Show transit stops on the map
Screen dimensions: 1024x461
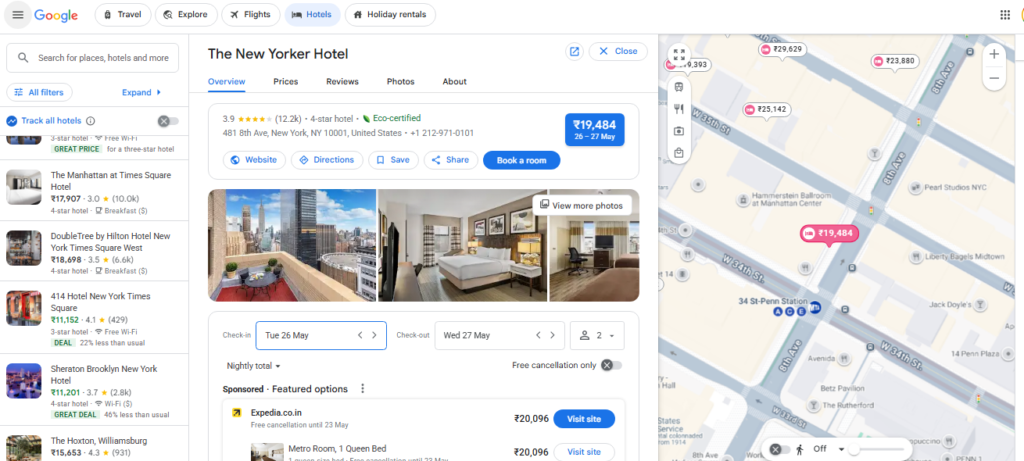pyautogui.click(x=679, y=86)
